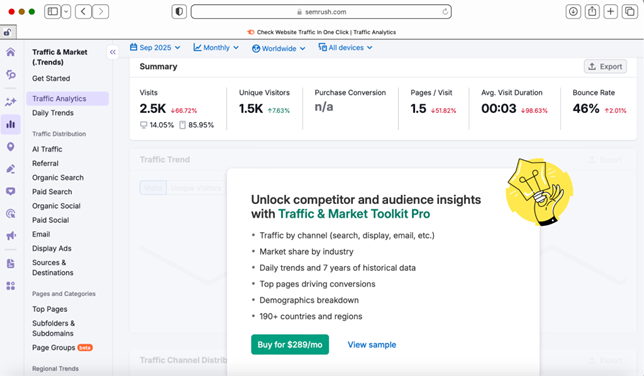
Task: Click the 46% Bounce Rate value
Action: [x=586, y=108]
